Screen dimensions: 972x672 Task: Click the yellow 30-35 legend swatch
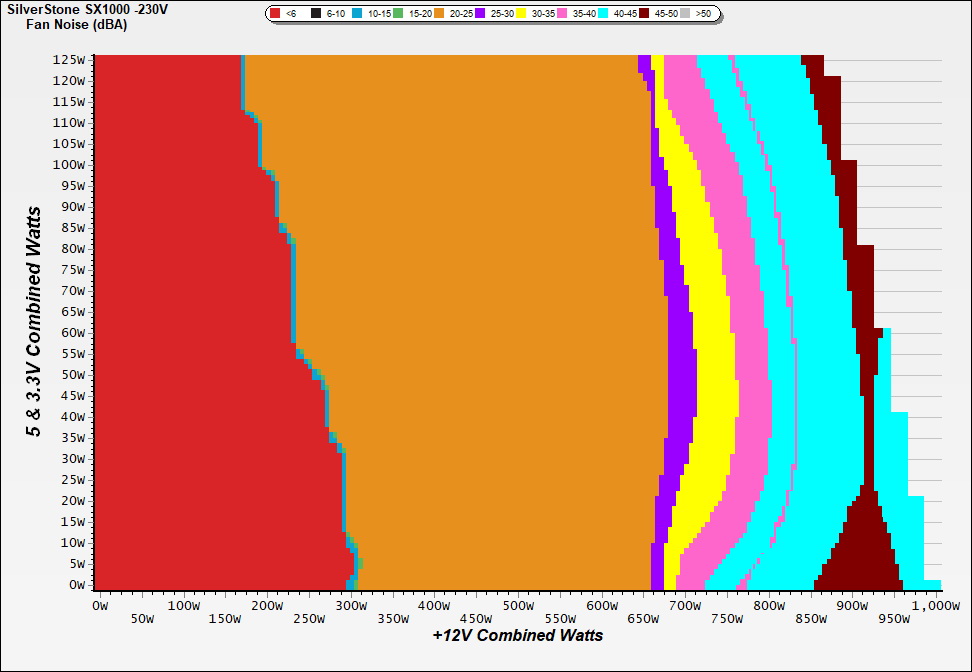pos(522,14)
